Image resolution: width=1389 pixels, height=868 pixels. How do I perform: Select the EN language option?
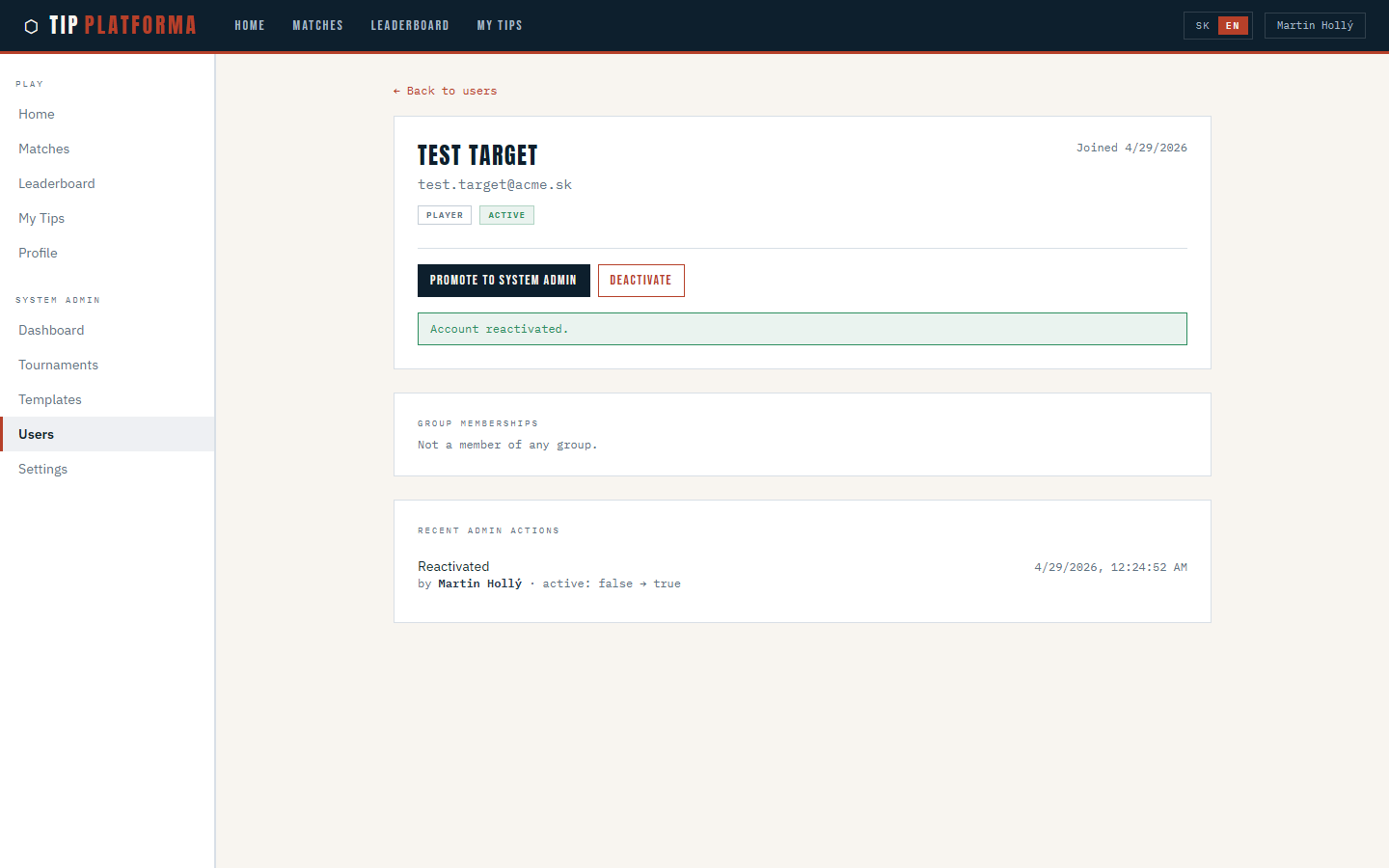1232,26
